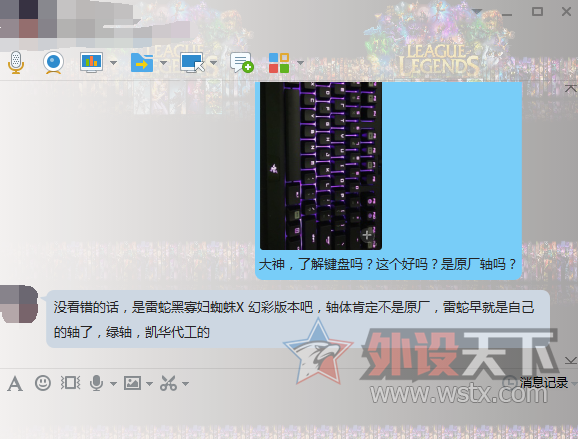578x439 pixels.
Task: Record a voice message with microphone
Action: [x=96, y=383]
